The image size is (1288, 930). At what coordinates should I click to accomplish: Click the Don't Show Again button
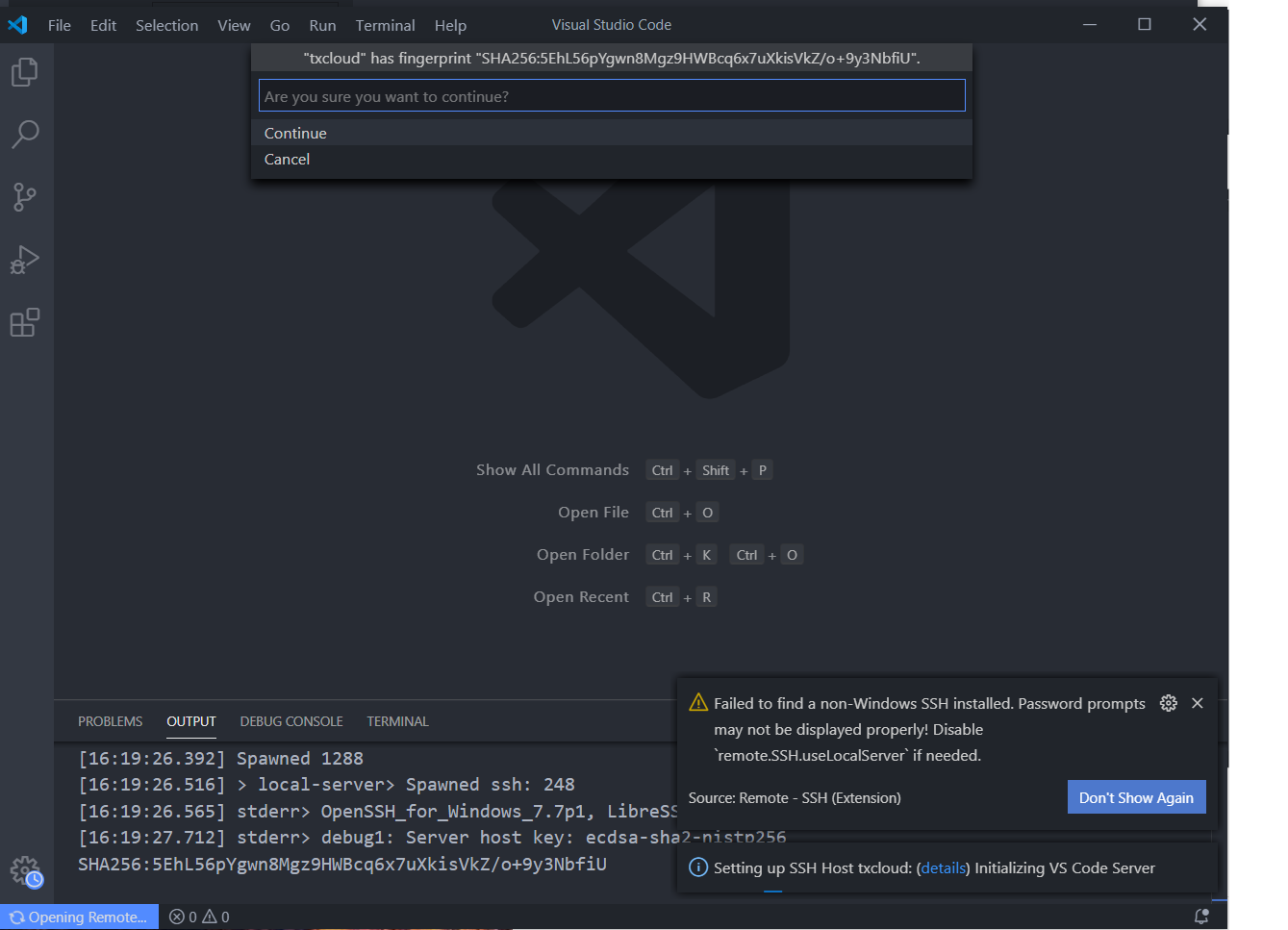pos(1136,797)
